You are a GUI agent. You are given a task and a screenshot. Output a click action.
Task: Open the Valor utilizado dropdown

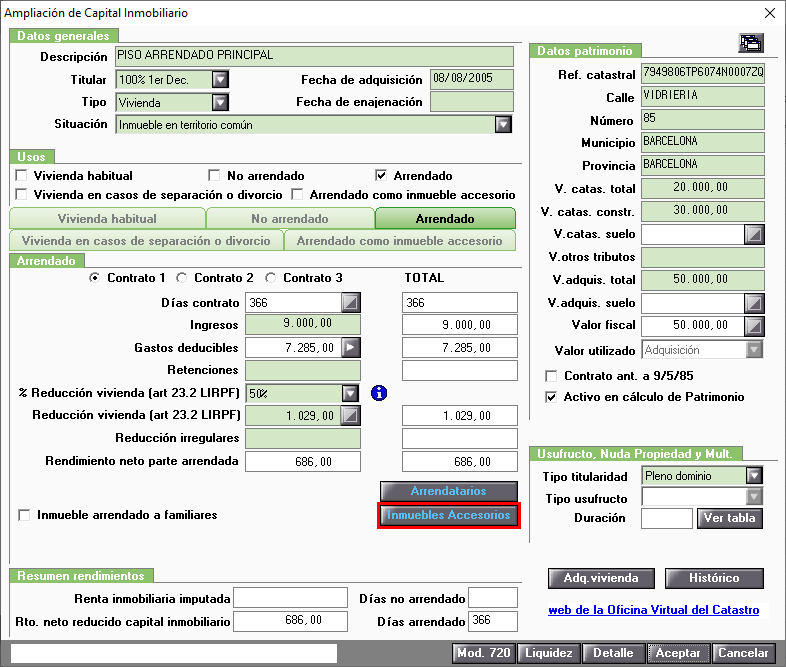754,350
